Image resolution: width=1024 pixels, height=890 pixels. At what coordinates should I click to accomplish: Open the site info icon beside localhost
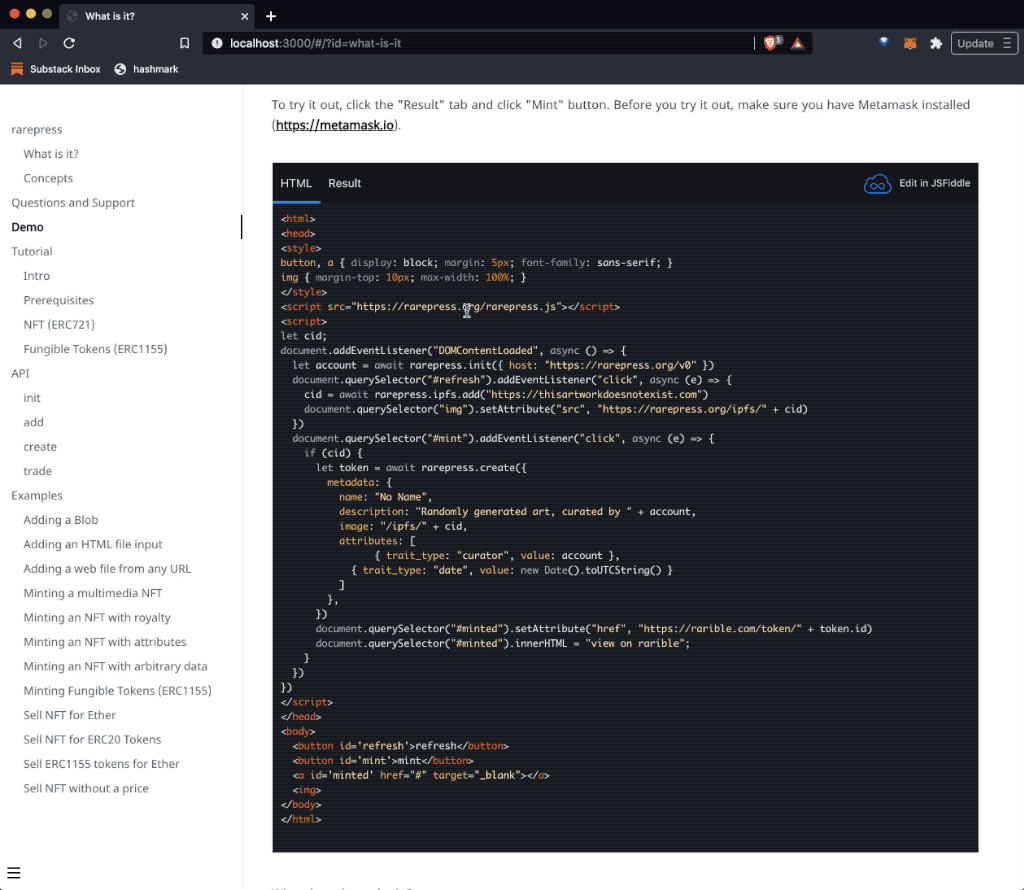coord(217,43)
